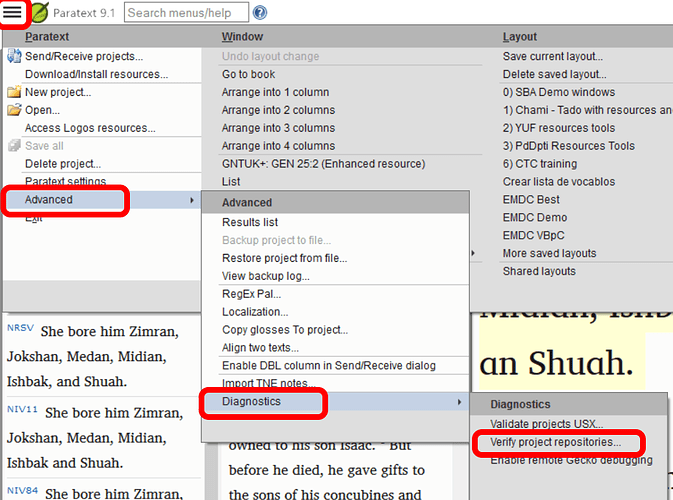The width and height of the screenshot is (673, 500).
Task: Load the SBA Demo windows layout
Action: point(559,92)
